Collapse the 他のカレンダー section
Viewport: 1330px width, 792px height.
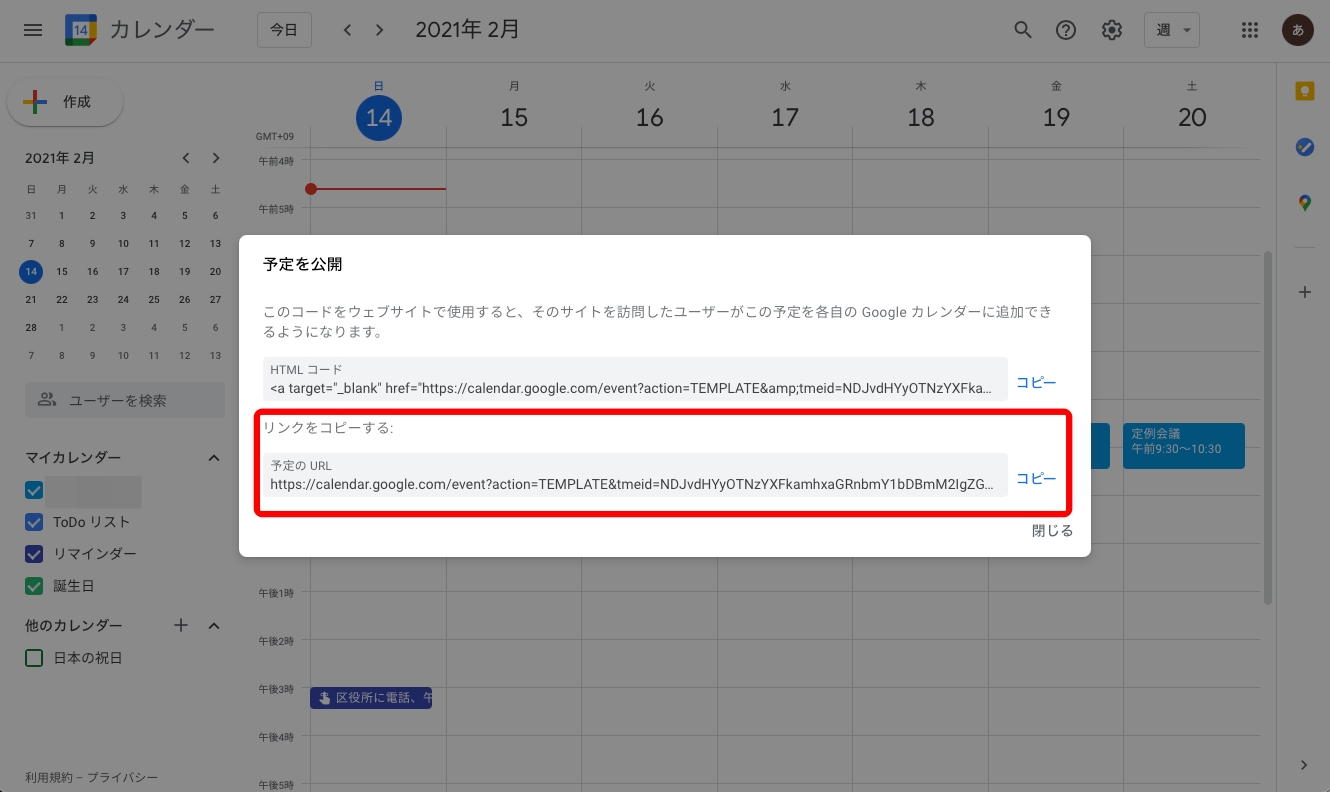213,625
